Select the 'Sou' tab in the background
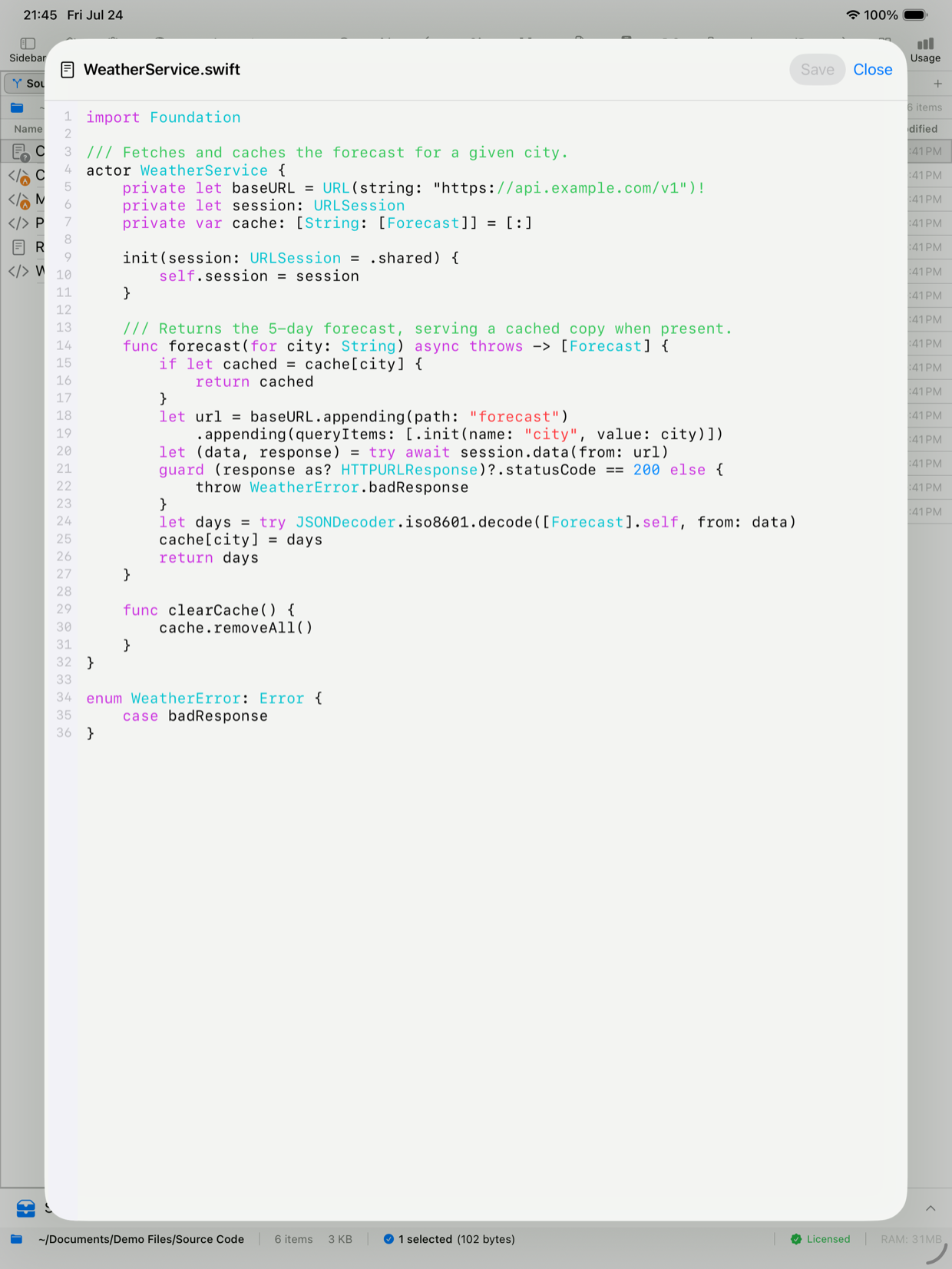Image resolution: width=952 pixels, height=1269 pixels. click(x=25, y=83)
